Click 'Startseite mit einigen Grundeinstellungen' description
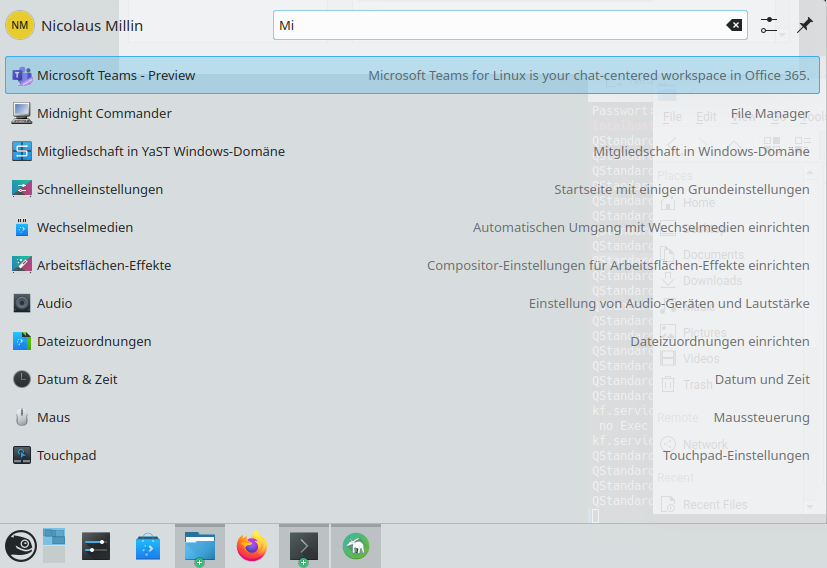This screenshot has width=827, height=568. (682, 189)
